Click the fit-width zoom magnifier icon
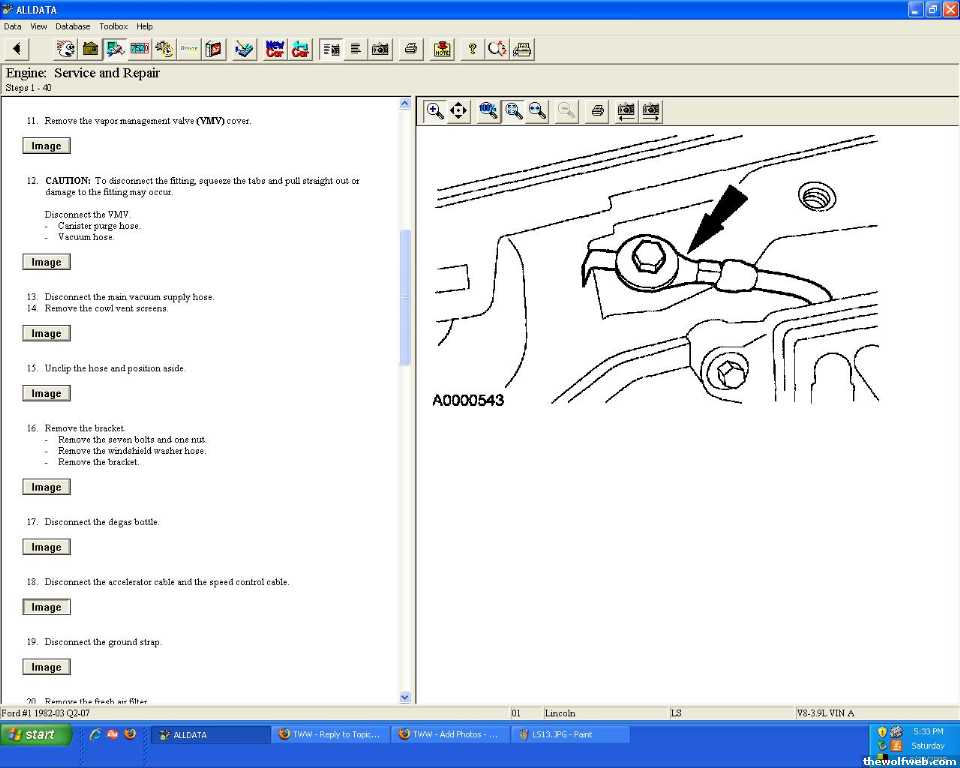Viewport: 960px width, 768px height. [x=537, y=111]
